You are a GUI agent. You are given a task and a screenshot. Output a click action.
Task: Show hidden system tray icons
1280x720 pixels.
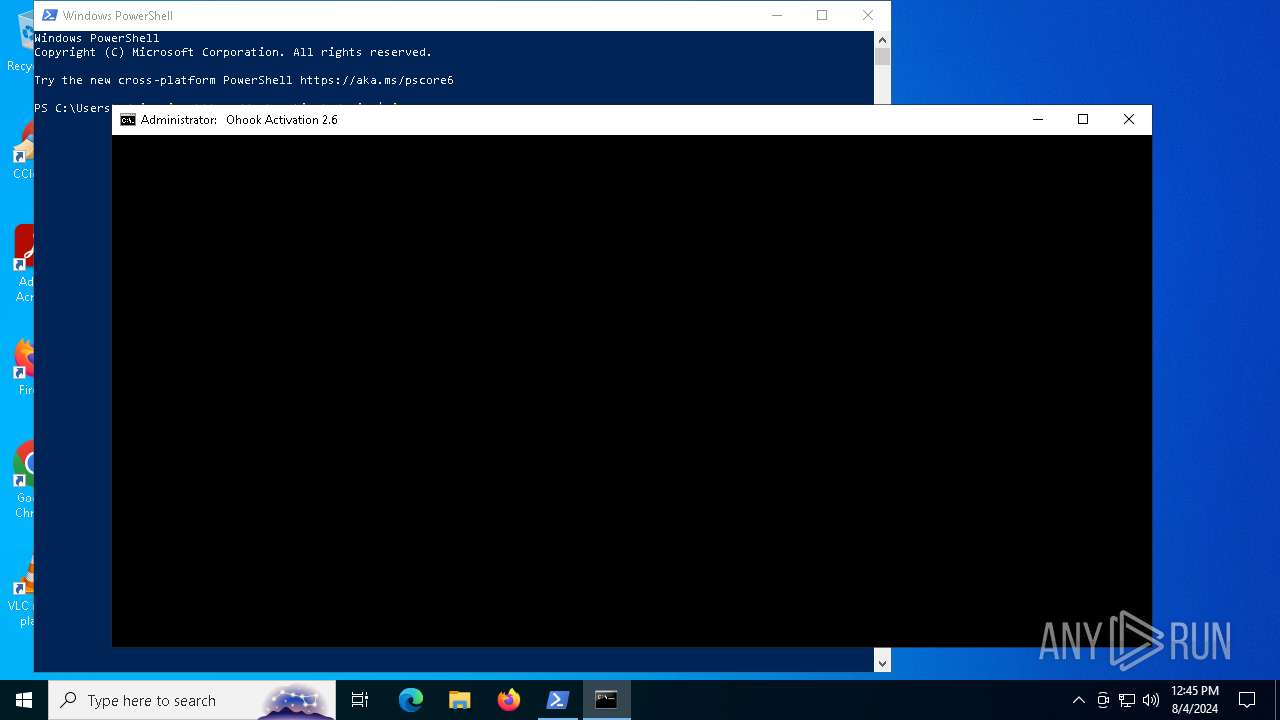(1078, 700)
